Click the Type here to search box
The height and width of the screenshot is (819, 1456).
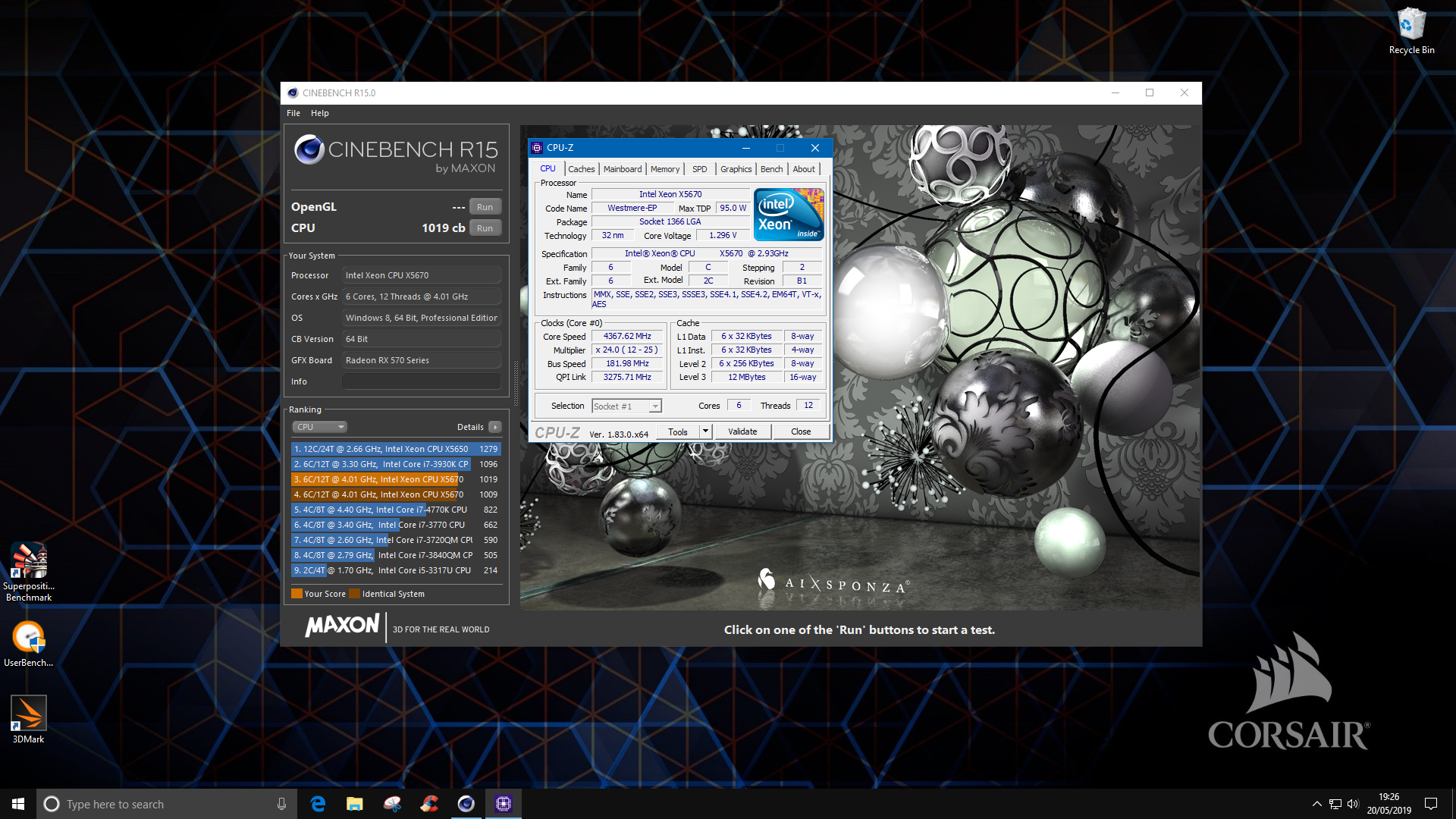coord(165,804)
